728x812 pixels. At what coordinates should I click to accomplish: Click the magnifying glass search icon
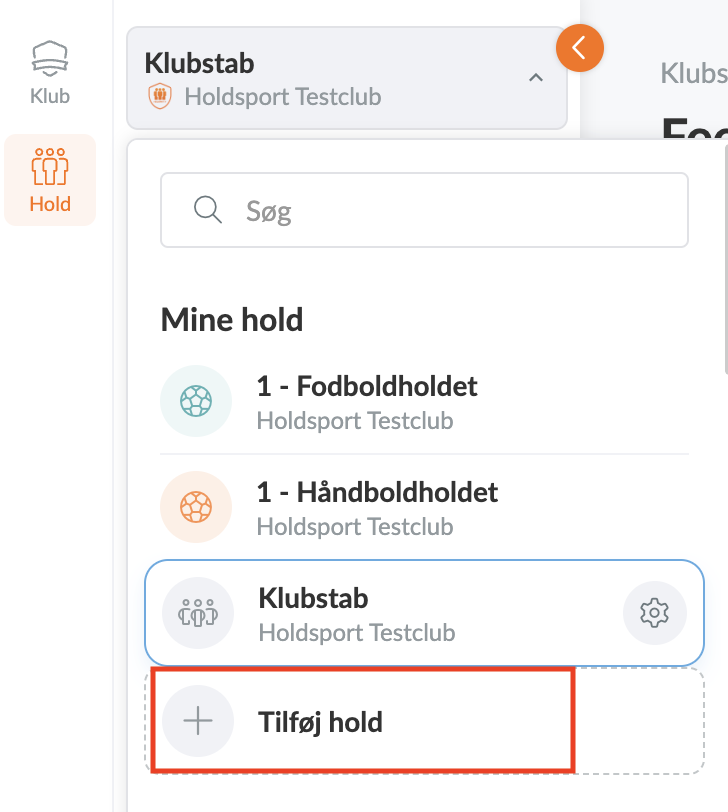(207, 210)
